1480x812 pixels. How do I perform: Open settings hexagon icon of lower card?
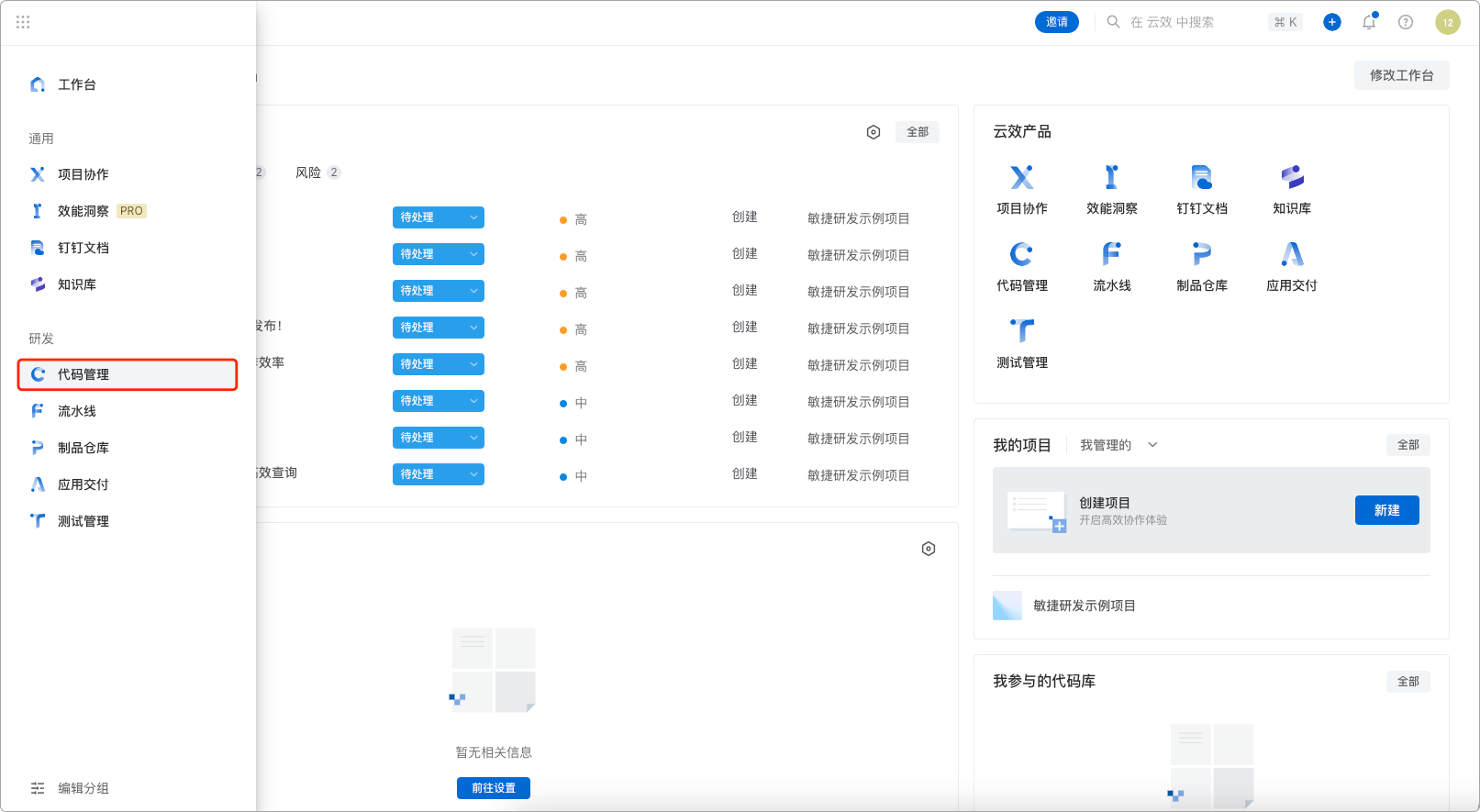(x=929, y=549)
